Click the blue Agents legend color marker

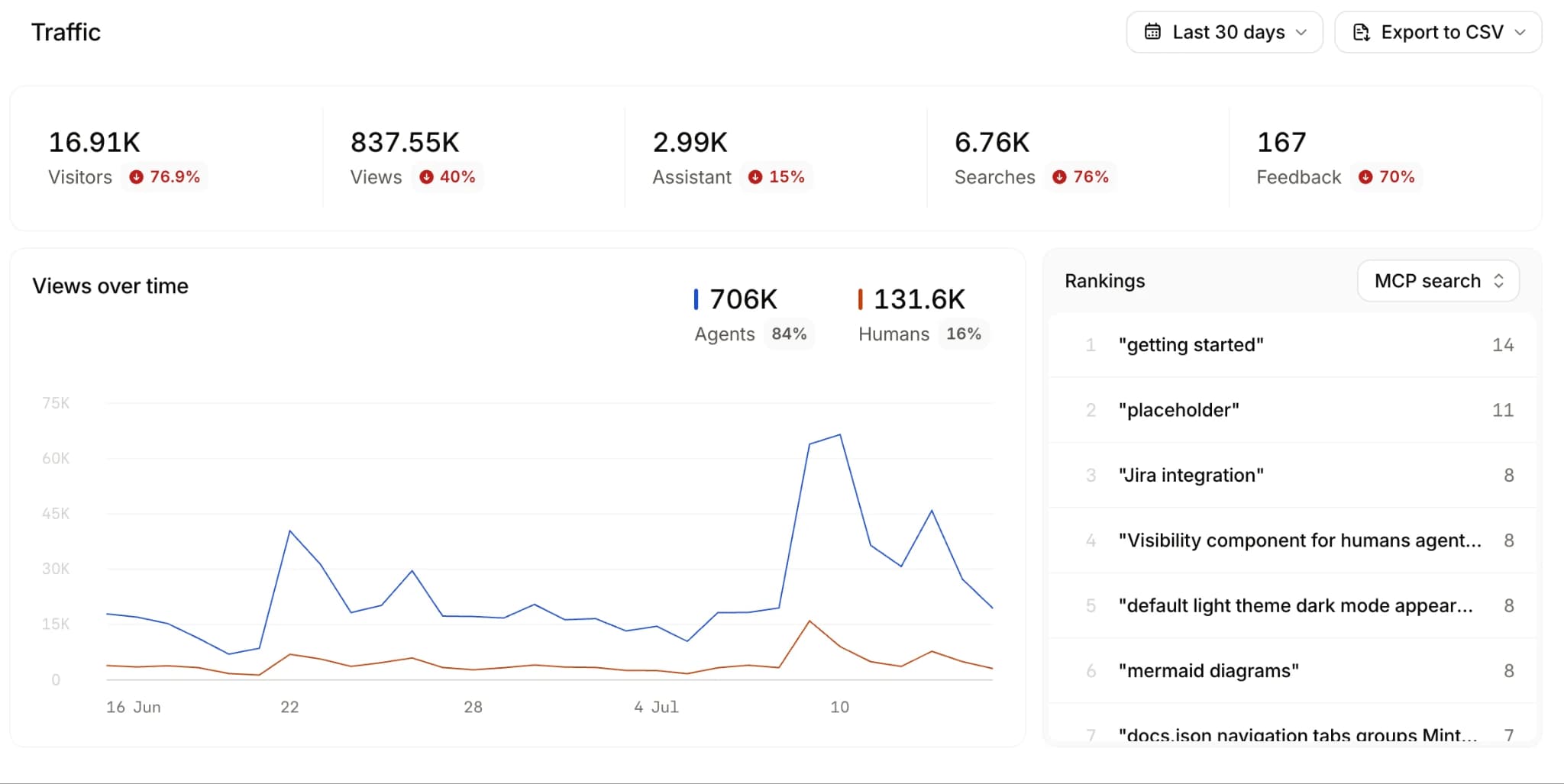tap(696, 299)
